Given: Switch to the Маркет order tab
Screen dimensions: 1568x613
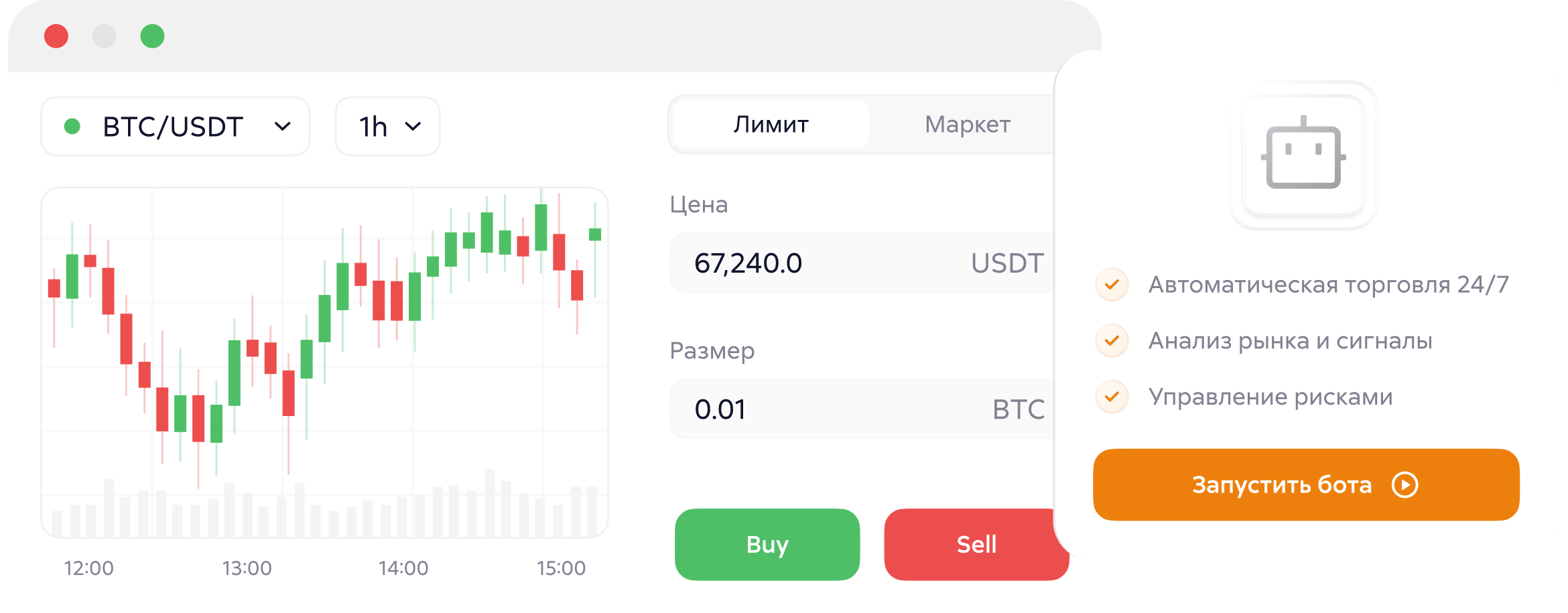Looking at the screenshot, I should 967,125.
